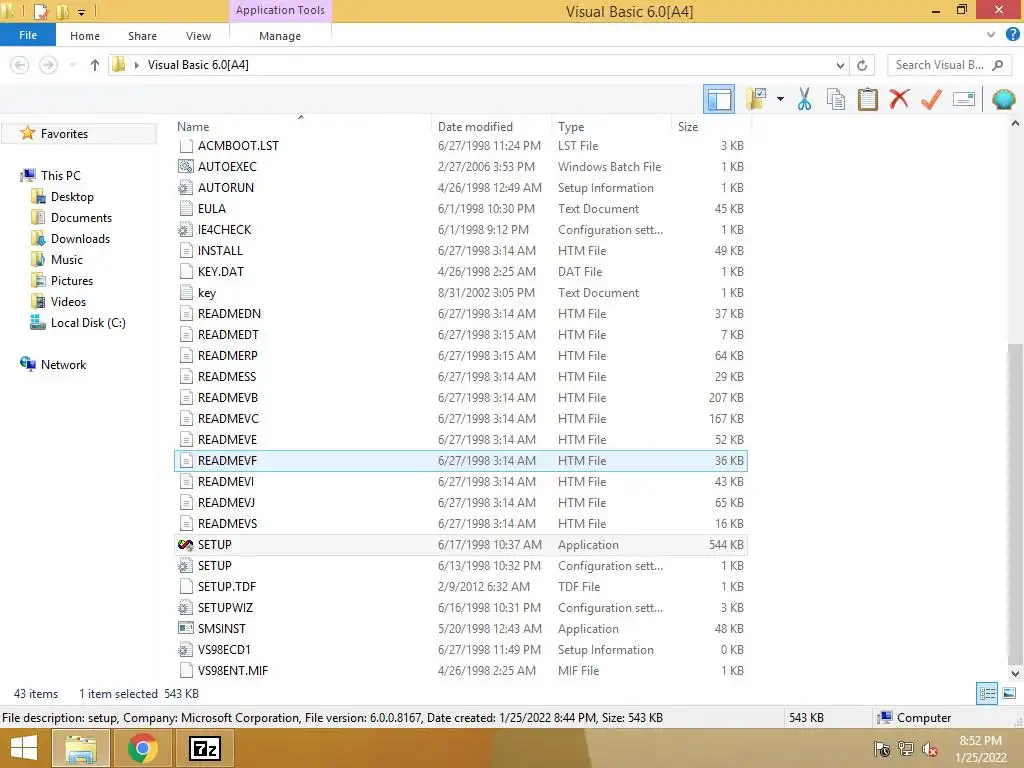Screen dimensions: 1024x768
Task: Open the Windows Start button
Action: pyautogui.click(x=24, y=748)
